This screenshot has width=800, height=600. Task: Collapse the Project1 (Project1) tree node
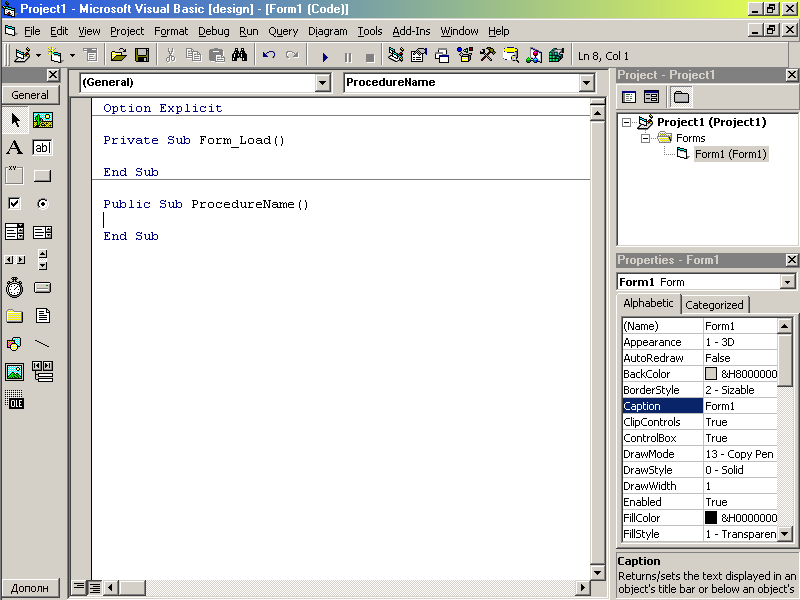(627, 122)
